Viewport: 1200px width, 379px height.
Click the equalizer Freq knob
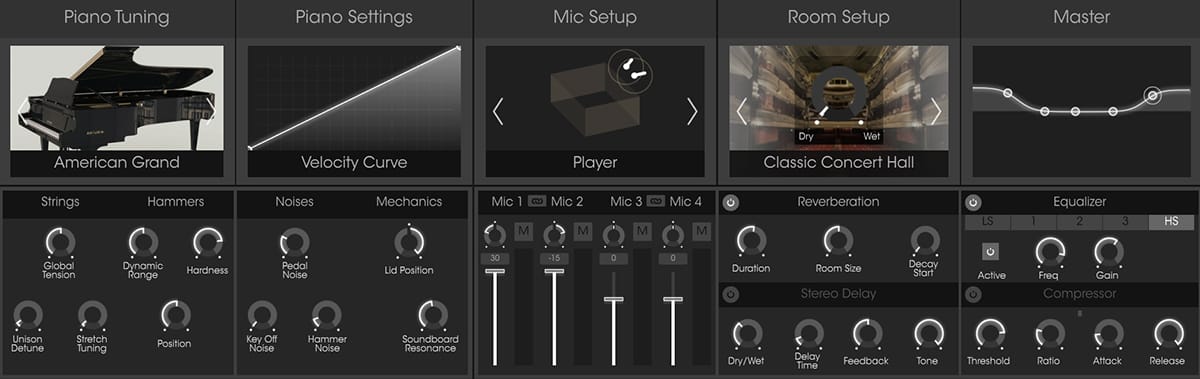tap(1050, 252)
